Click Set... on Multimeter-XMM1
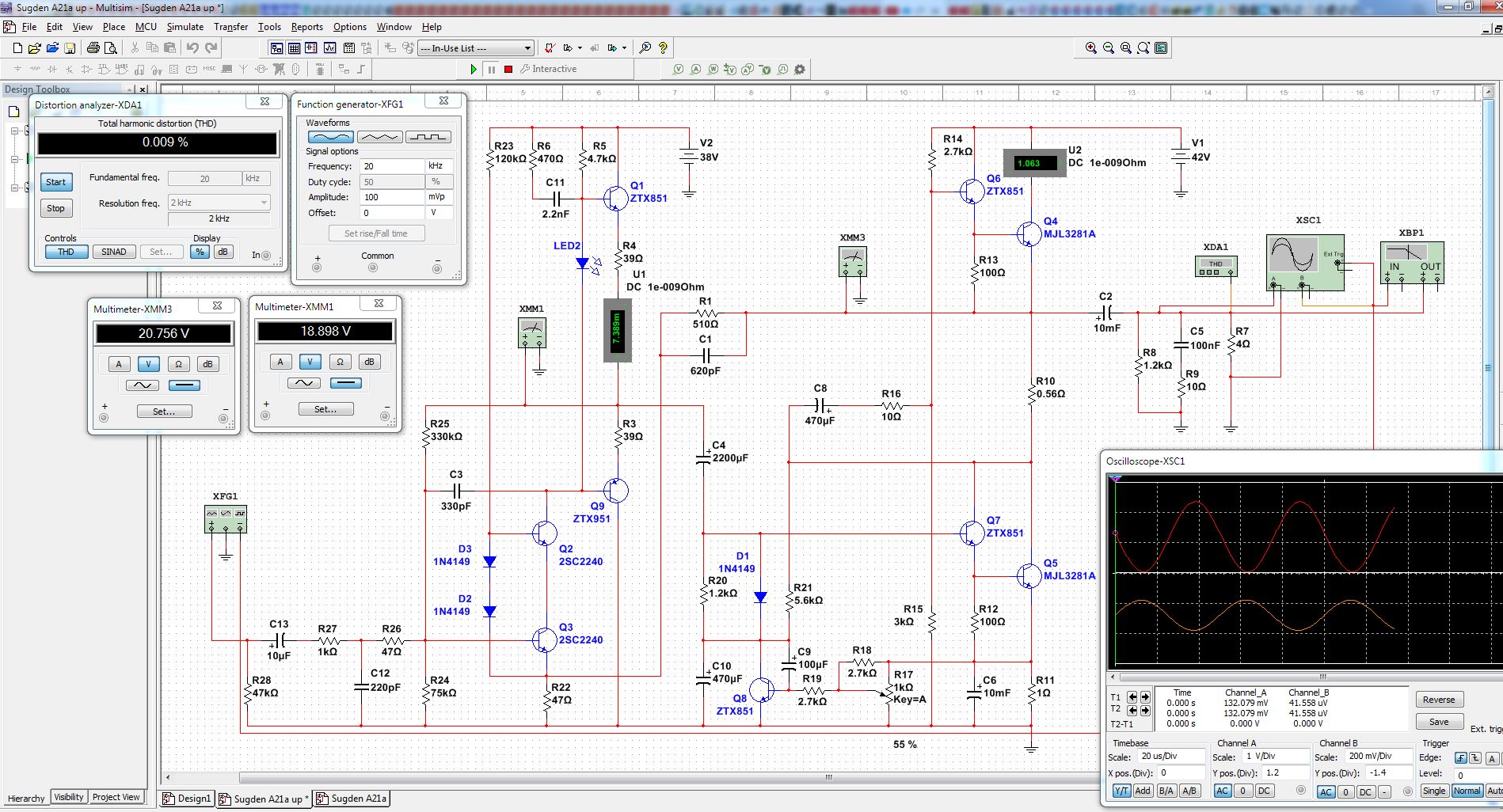Screen dimensions: 1503x812 click(325, 409)
